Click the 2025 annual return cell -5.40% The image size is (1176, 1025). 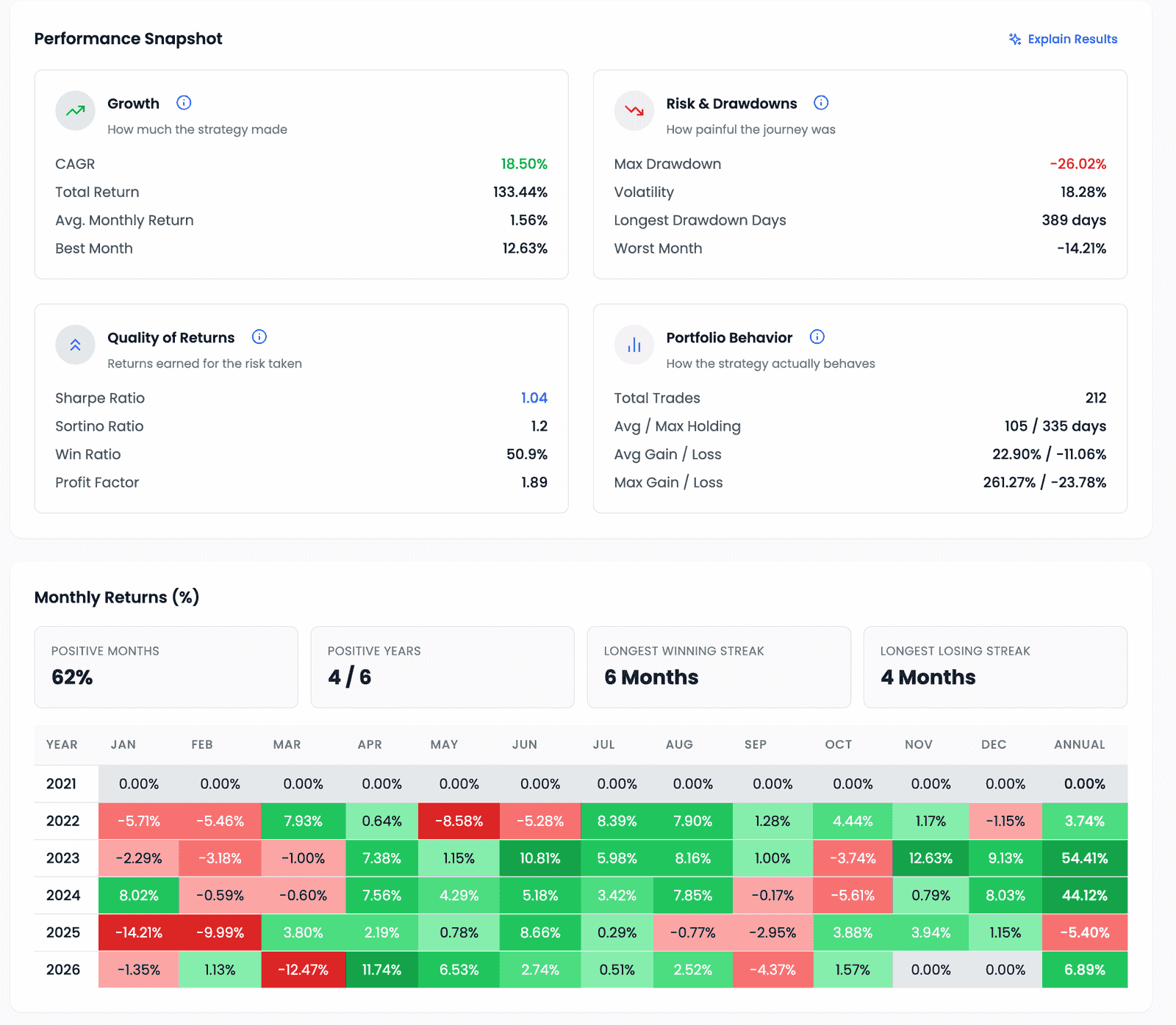point(1085,932)
